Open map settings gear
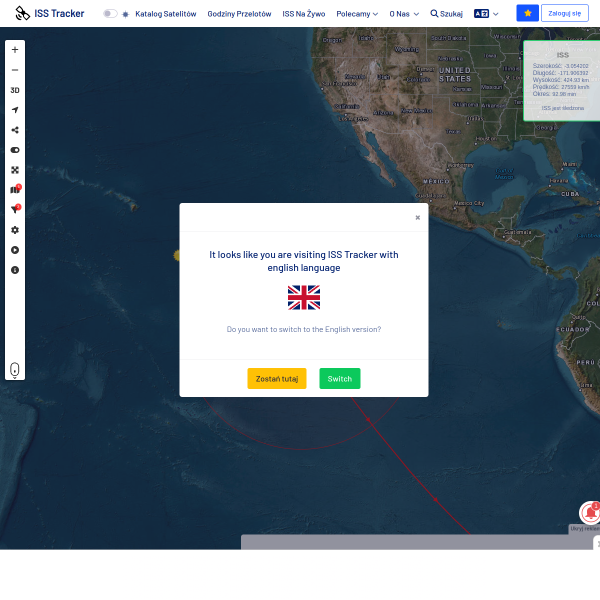 tap(15, 230)
